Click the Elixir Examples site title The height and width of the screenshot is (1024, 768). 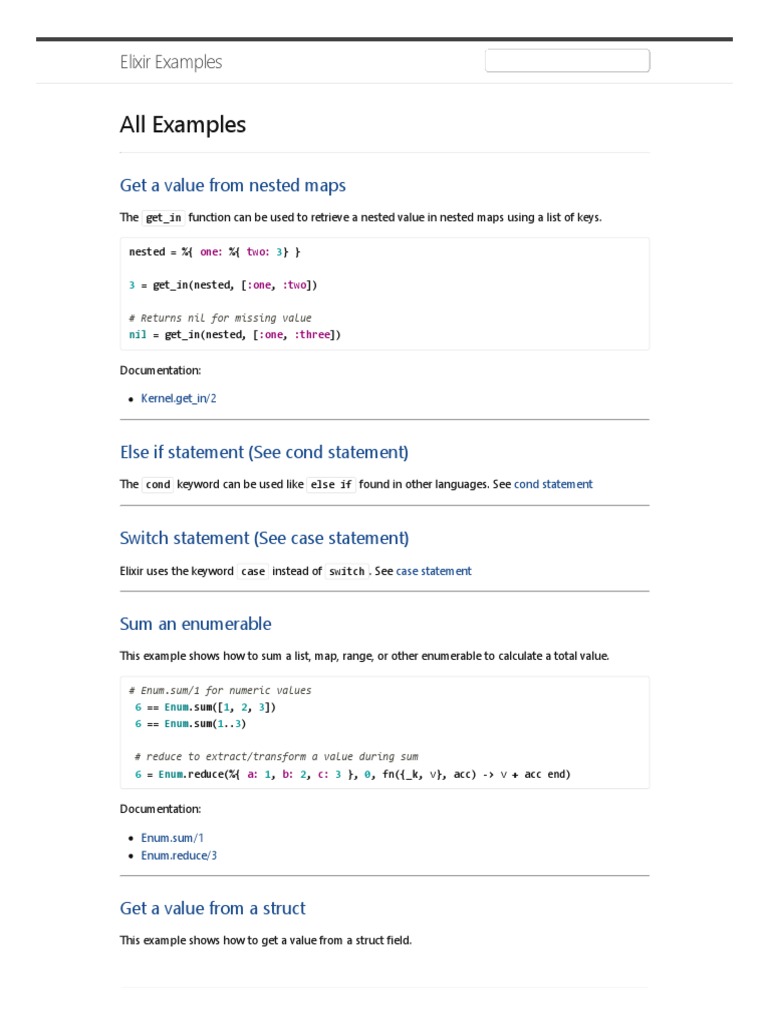pos(171,62)
